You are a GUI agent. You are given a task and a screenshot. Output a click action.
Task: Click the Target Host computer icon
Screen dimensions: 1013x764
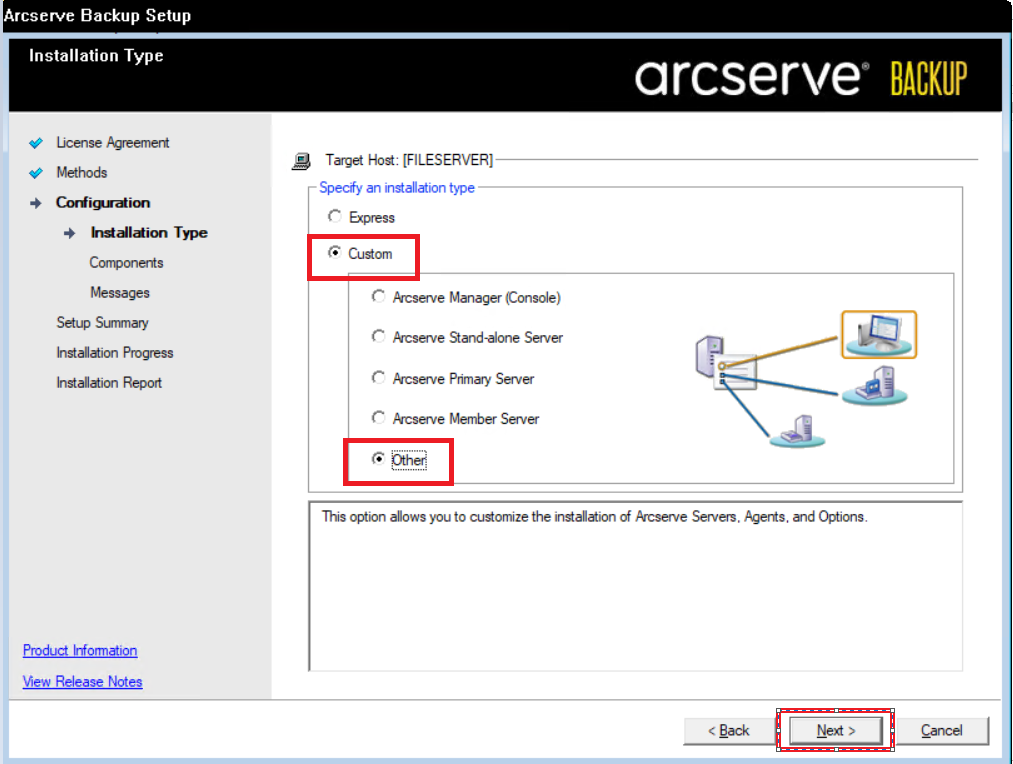[301, 161]
